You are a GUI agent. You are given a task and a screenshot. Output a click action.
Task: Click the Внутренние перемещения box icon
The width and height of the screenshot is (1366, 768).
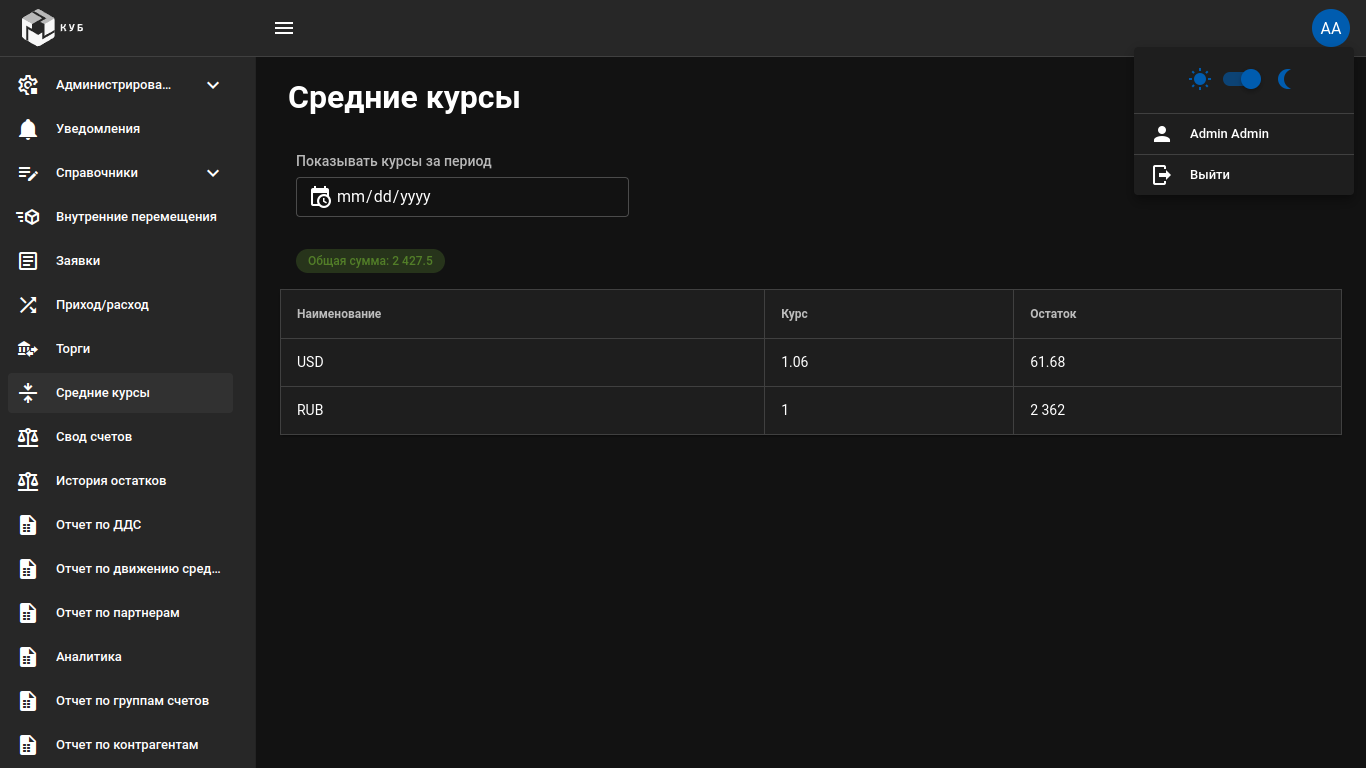28,217
